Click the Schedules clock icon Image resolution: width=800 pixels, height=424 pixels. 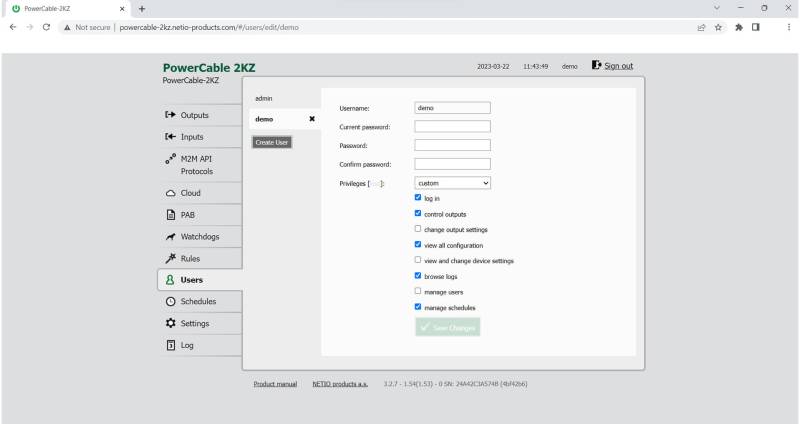click(170, 302)
